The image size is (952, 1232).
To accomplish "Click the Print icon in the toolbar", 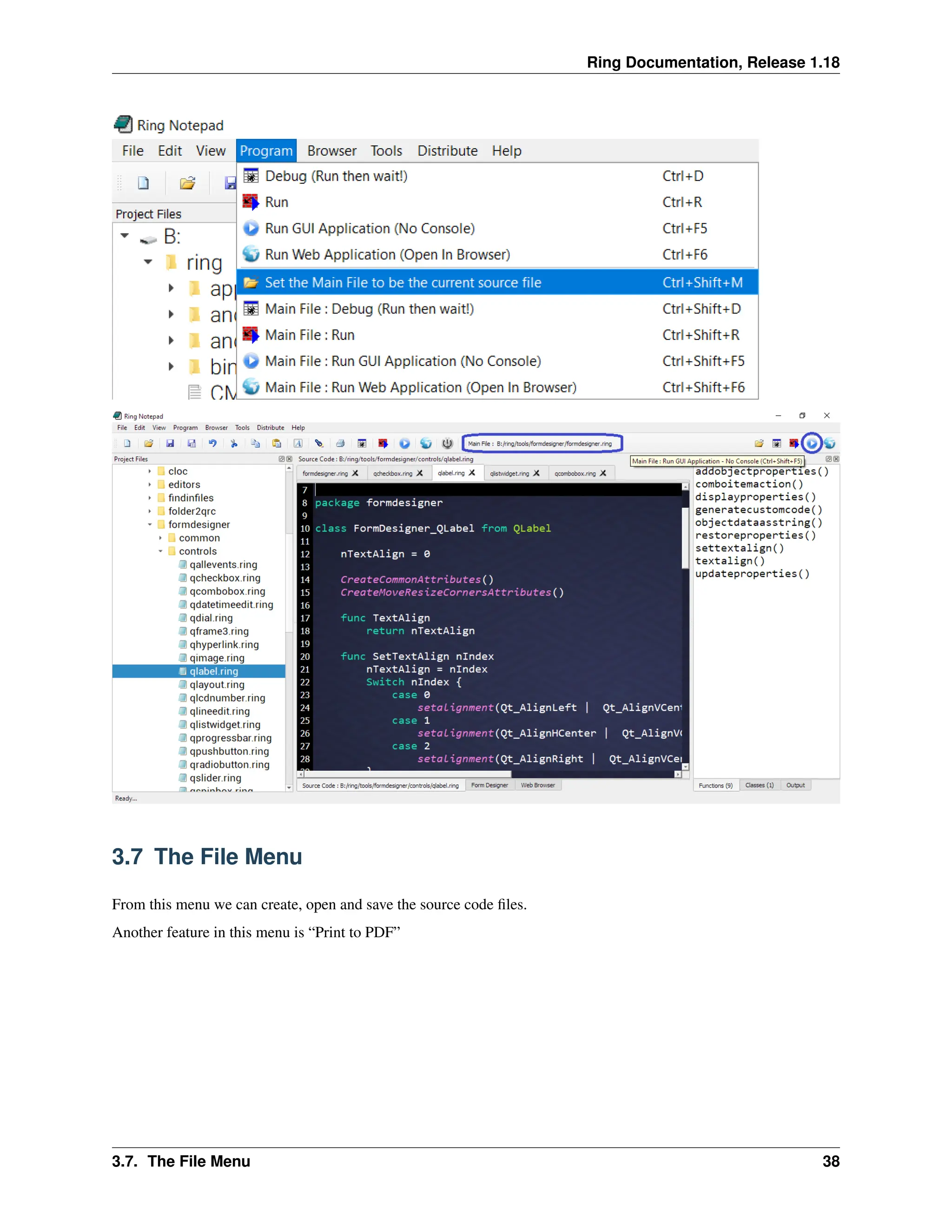I will [341, 444].
